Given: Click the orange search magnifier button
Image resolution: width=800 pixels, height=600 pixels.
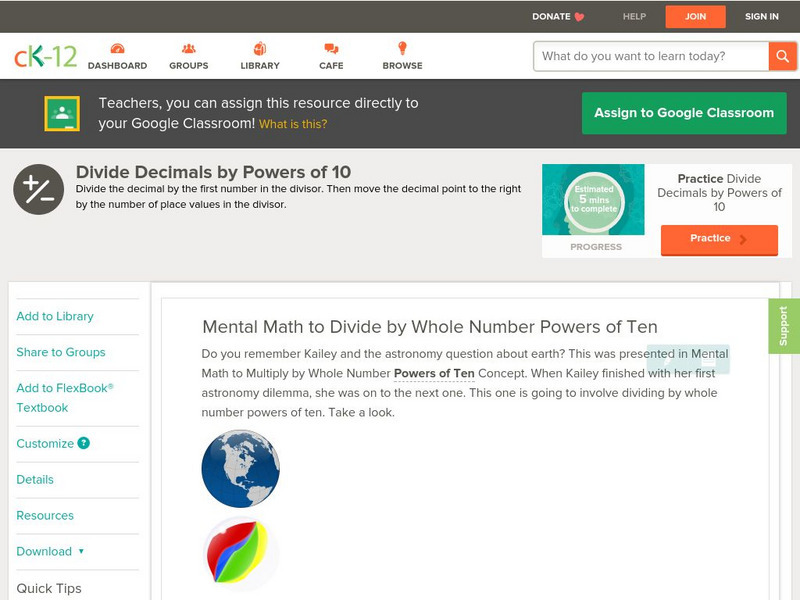Looking at the screenshot, I should point(782,56).
